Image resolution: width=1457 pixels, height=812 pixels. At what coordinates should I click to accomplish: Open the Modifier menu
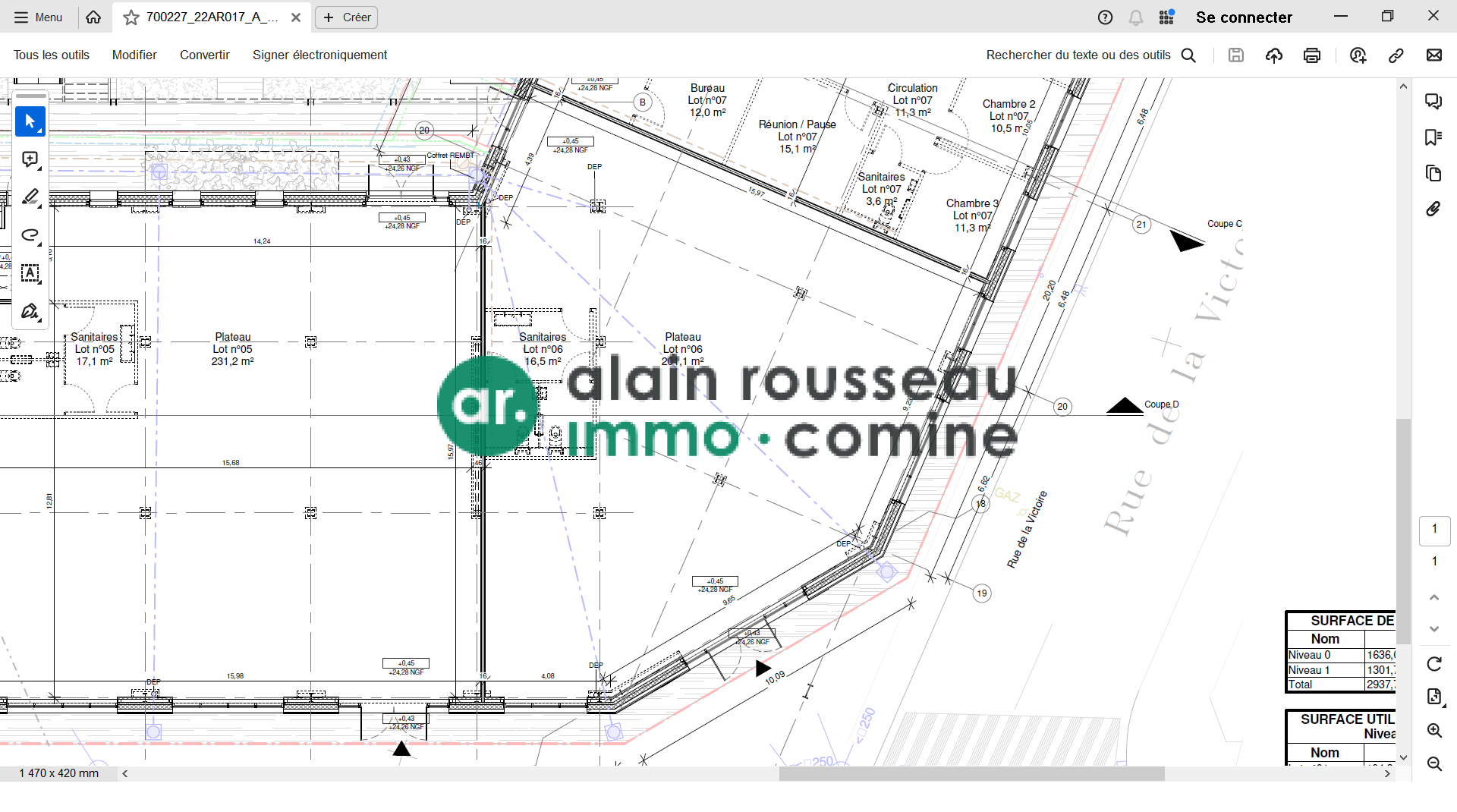[134, 55]
